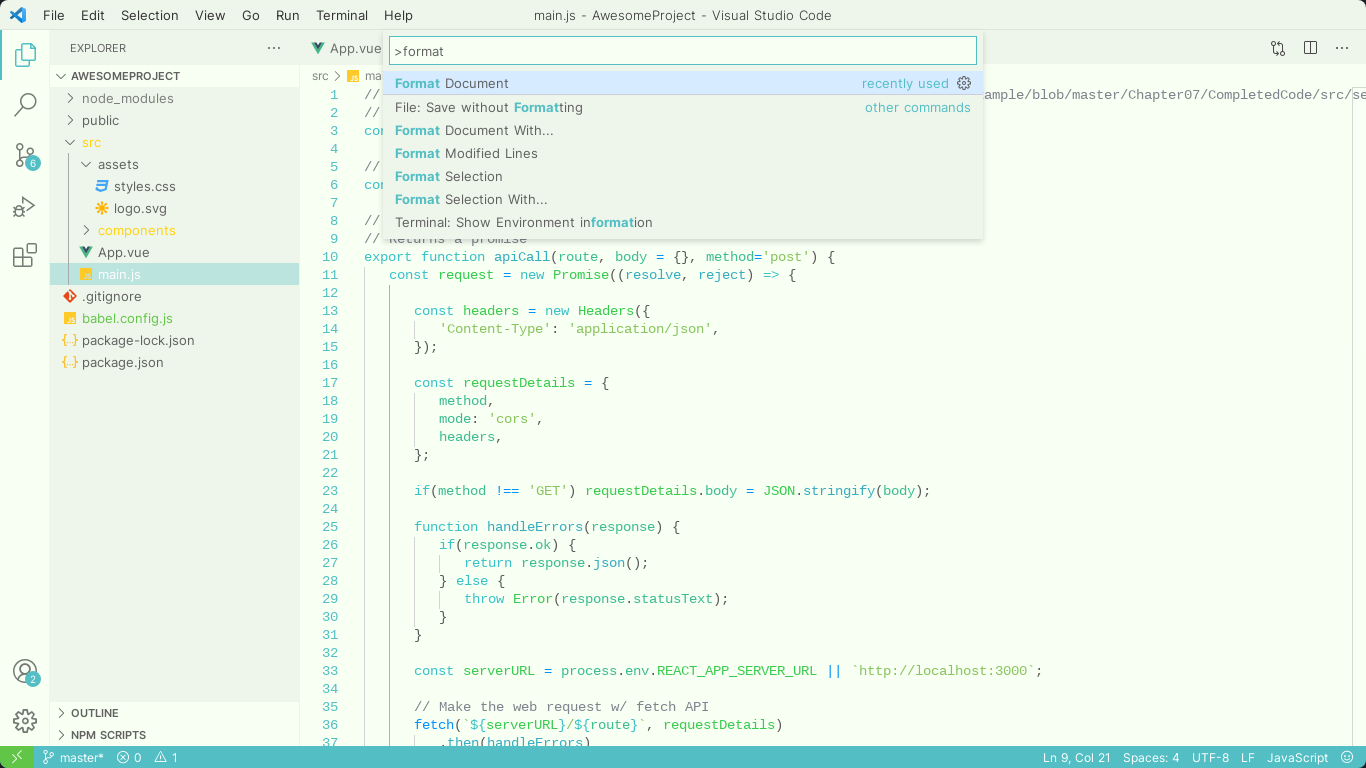Open logo.svg in the explorer
The width and height of the screenshot is (1366, 768).
(174, 208)
